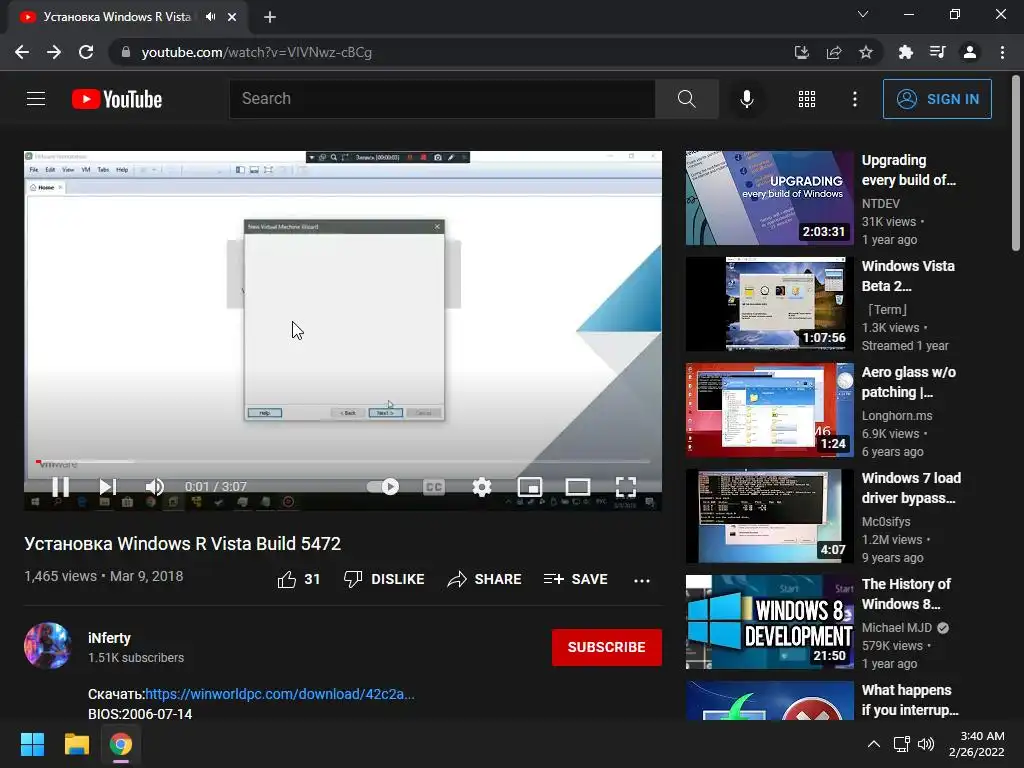Open Chrome three-dot menu
Viewport: 1024px width, 768px height.
coord(1002,52)
